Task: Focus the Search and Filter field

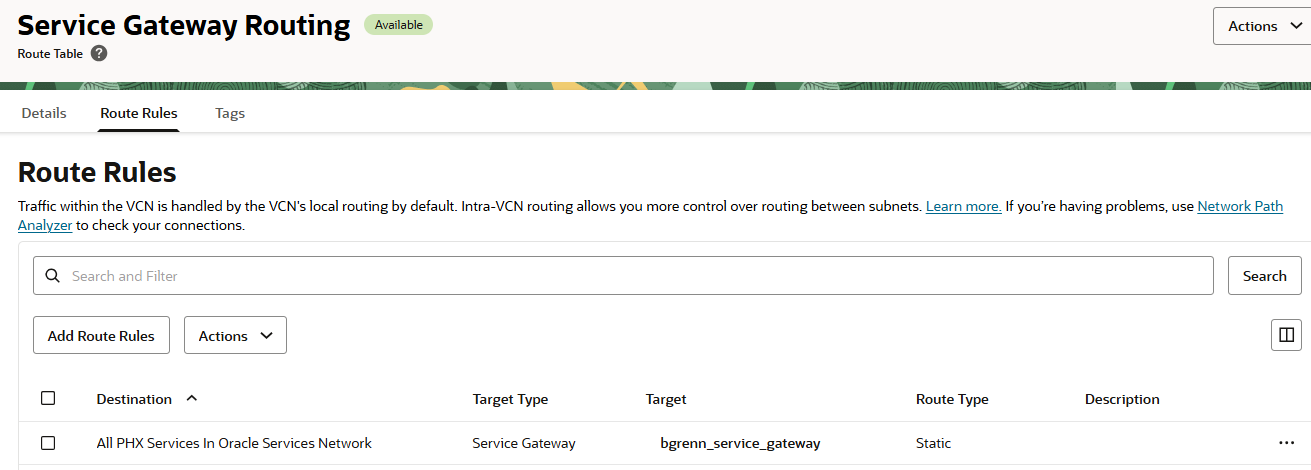Action: click(x=640, y=276)
